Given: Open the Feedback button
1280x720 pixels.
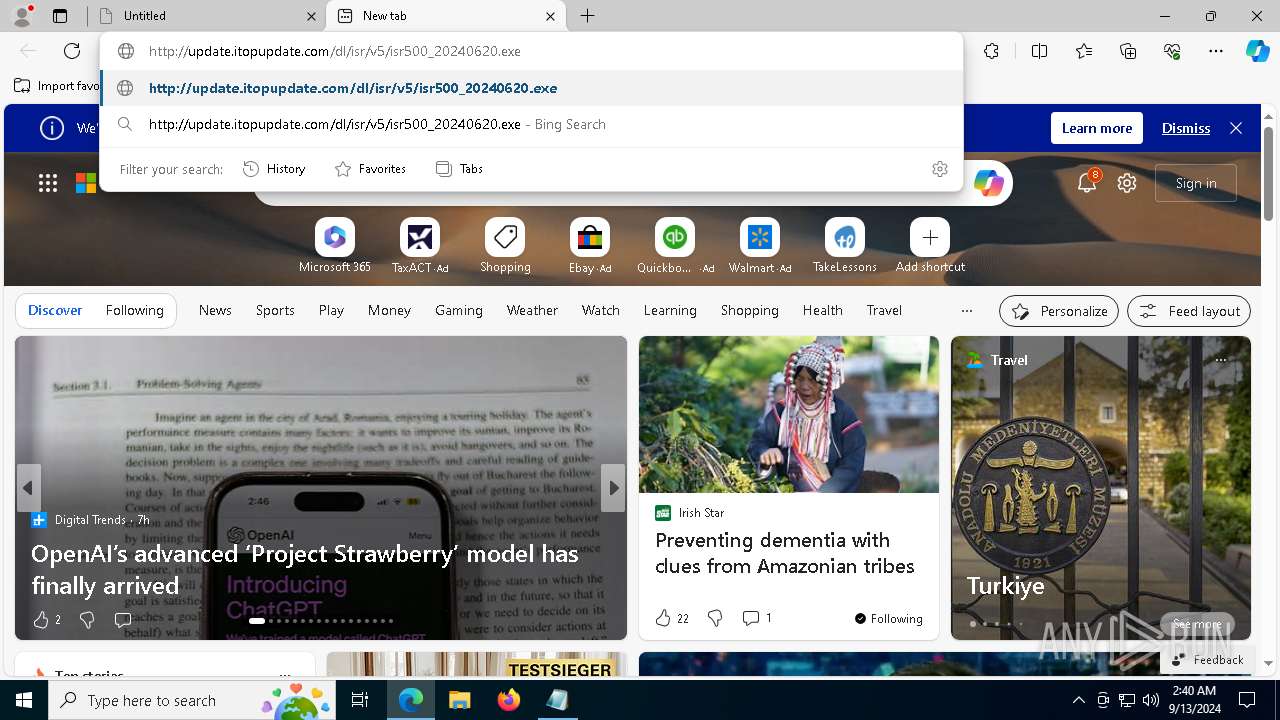Looking at the screenshot, I should click(1208, 660).
